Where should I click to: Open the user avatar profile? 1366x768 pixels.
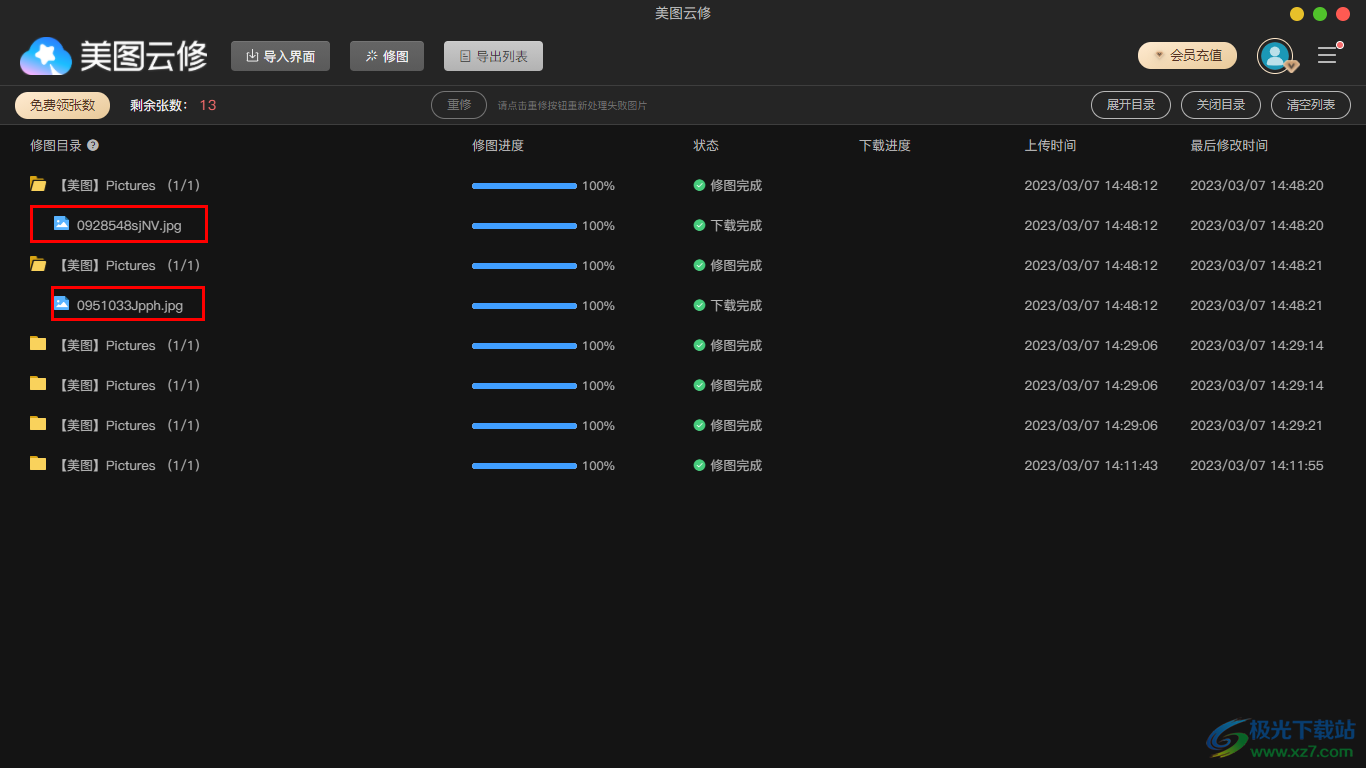[x=1275, y=56]
